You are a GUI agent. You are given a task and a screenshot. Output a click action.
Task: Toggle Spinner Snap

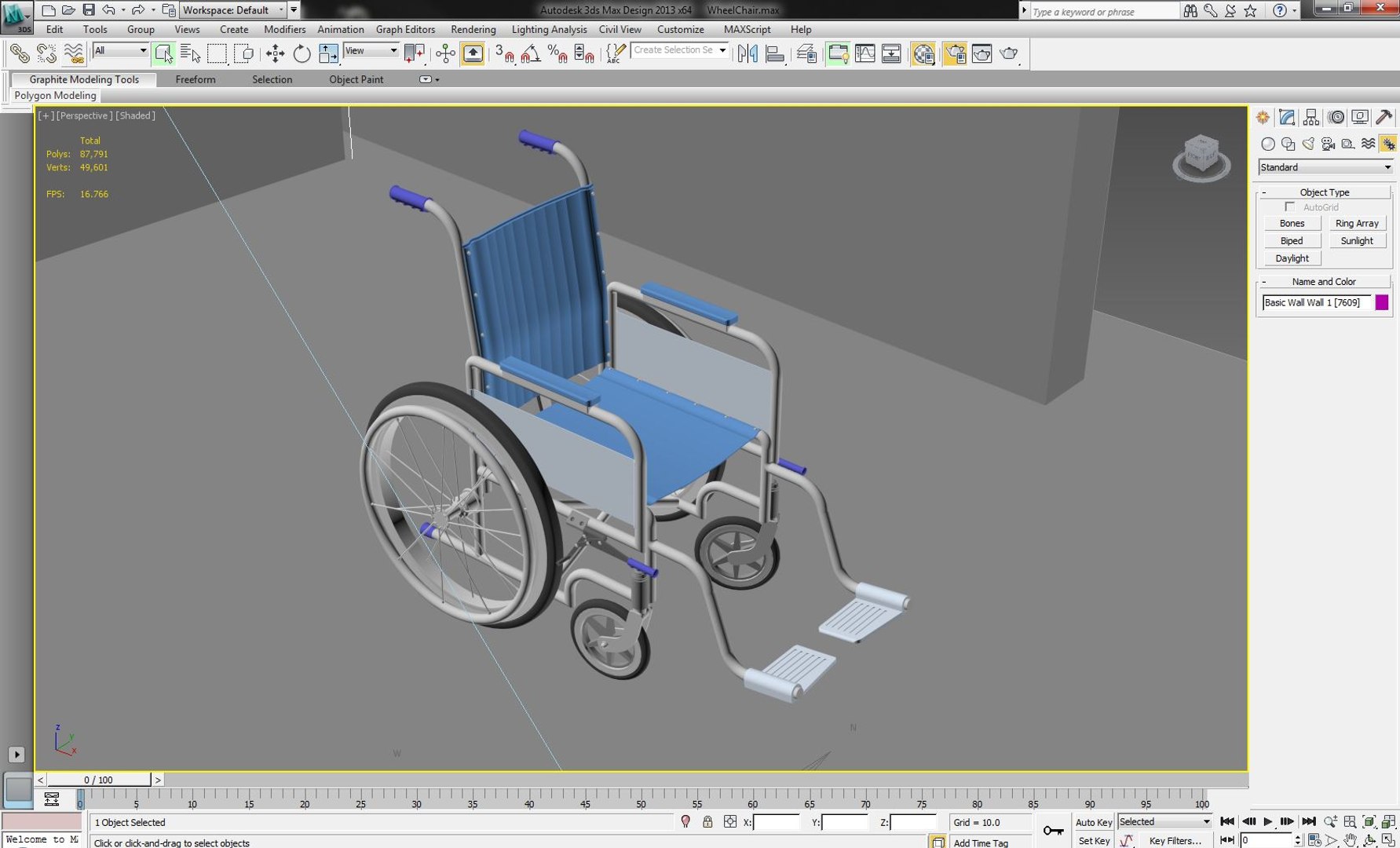pos(584,53)
